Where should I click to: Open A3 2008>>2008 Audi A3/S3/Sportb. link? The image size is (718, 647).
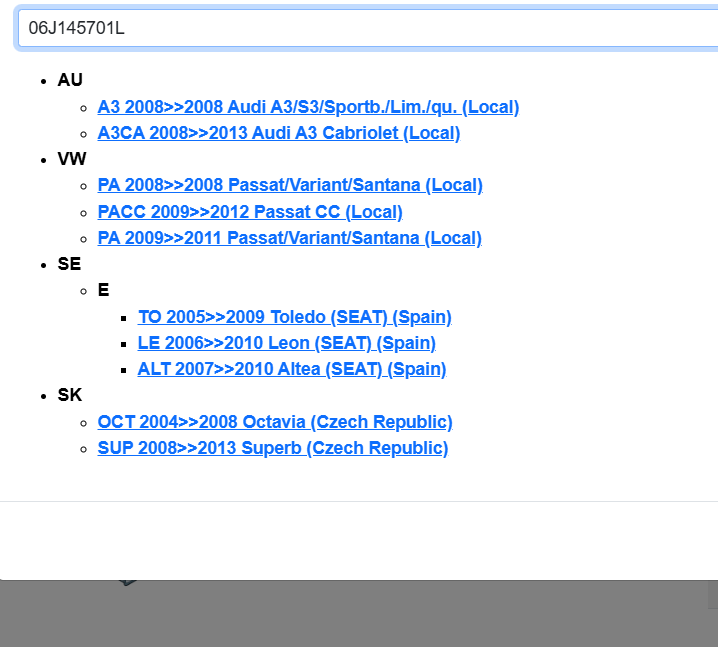(308, 107)
